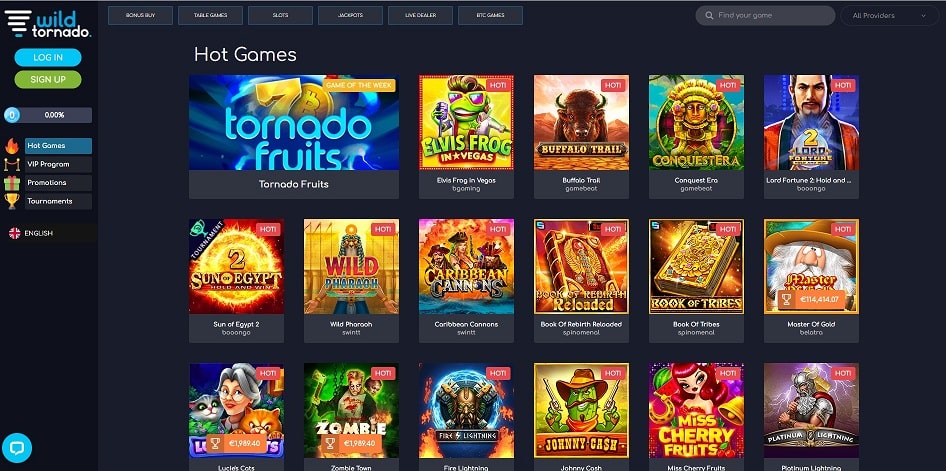Open the Jackpots category tab
Viewport: 946px width, 471px height.
point(351,15)
